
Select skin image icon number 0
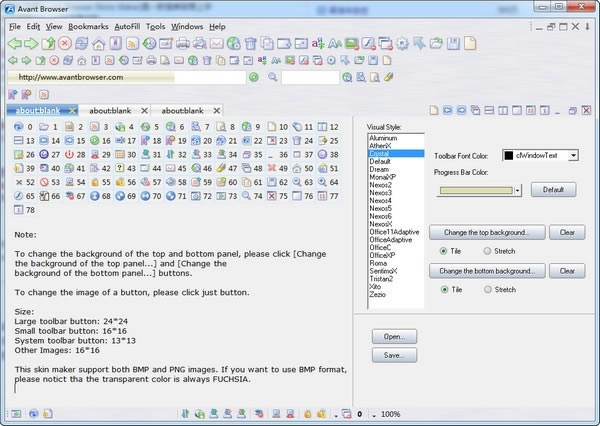click(x=18, y=127)
